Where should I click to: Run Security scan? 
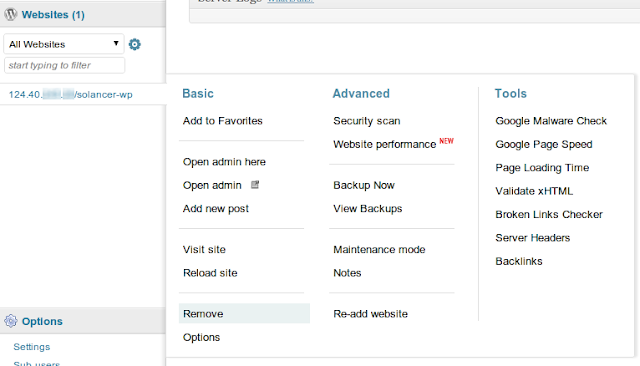coord(367,121)
